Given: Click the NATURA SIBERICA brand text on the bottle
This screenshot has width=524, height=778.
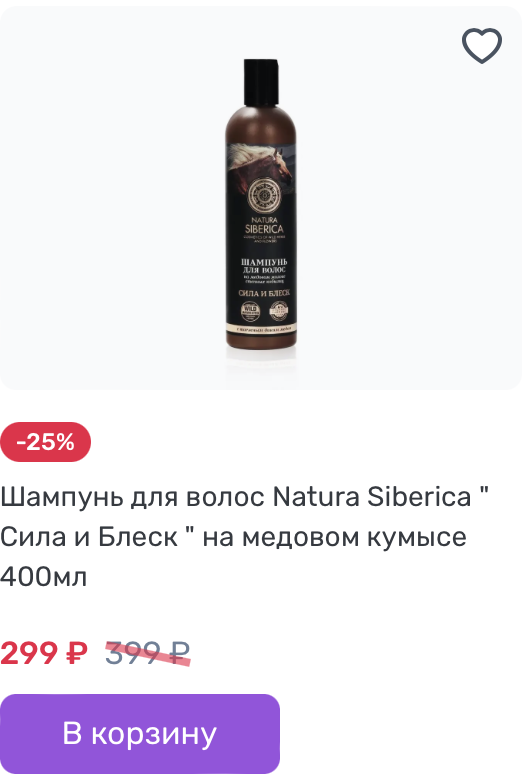Looking at the screenshot, I should pos(264,226).
